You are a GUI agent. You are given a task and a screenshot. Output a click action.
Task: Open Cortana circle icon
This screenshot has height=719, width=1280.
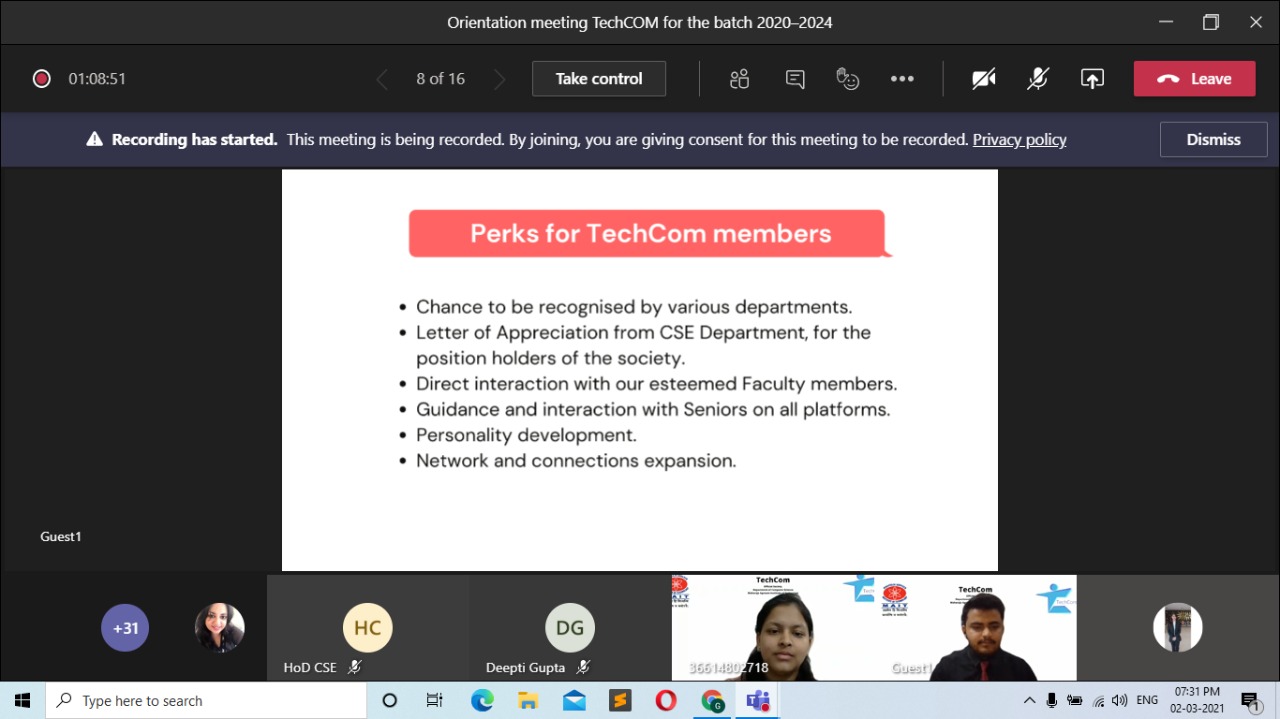click(390, 700)
